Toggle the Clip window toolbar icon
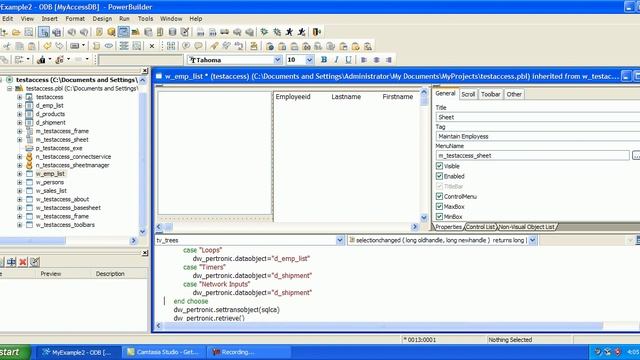 pyautogui.click(x=123, y=32)
